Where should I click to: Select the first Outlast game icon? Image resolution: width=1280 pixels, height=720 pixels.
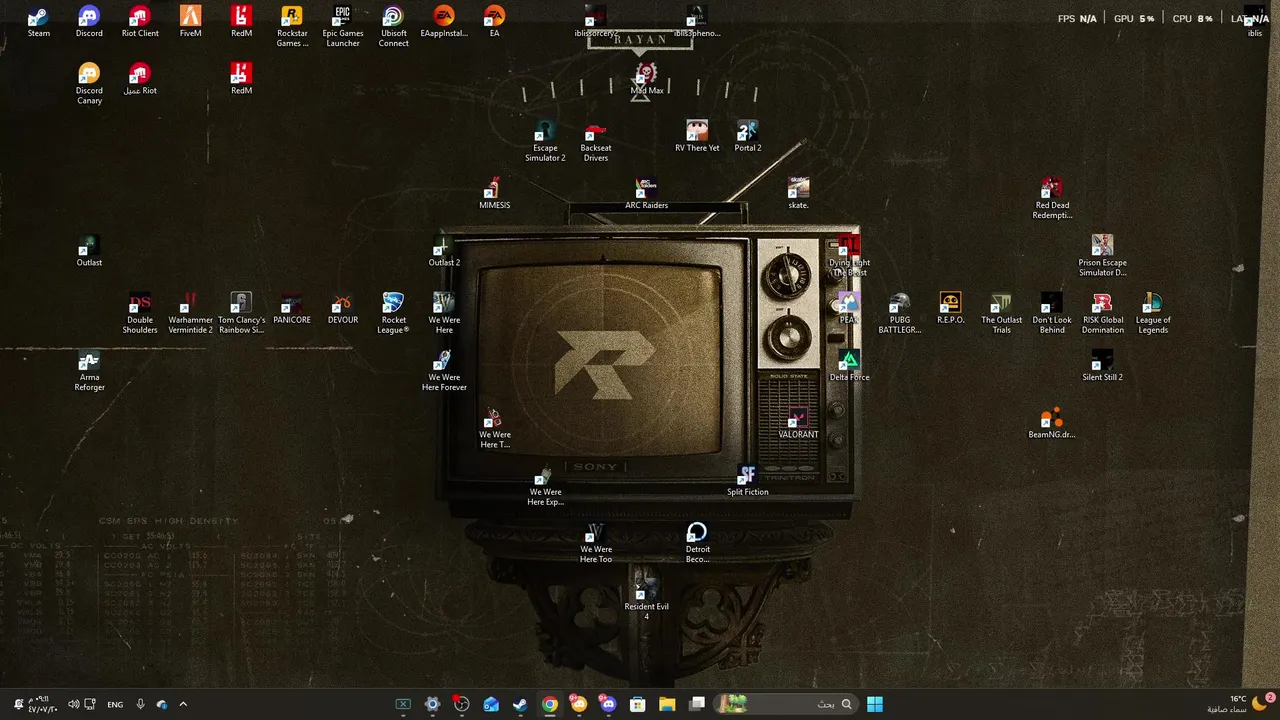pos(89,251)
